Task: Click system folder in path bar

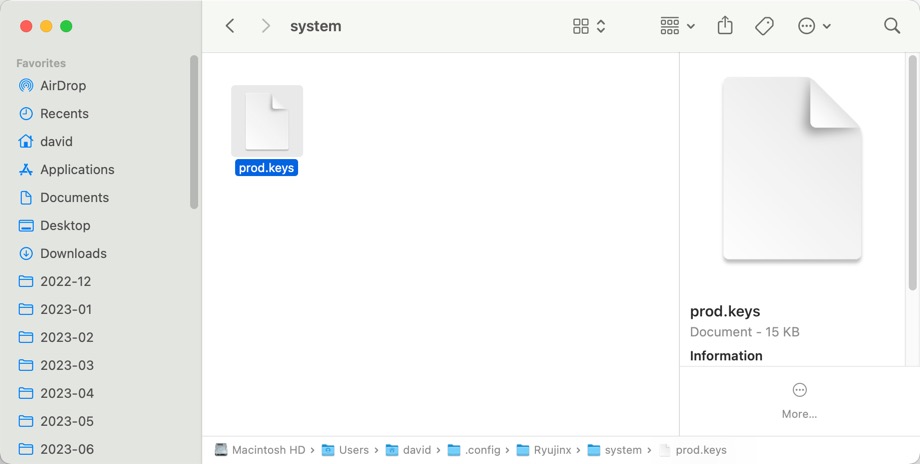Action: [x=614, y=450]
